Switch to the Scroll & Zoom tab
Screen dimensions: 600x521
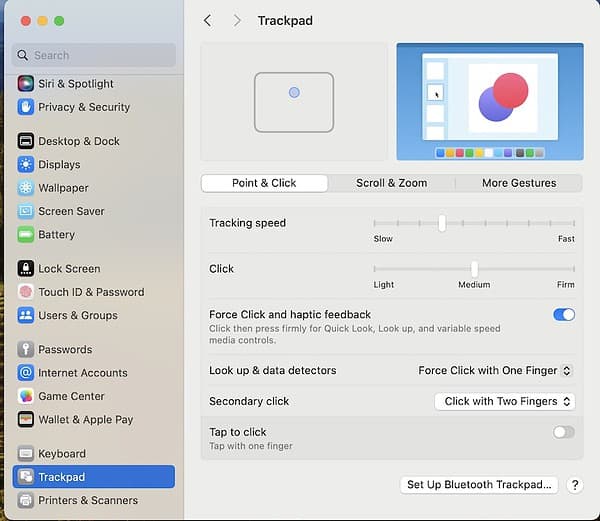[x=391, y=183]
